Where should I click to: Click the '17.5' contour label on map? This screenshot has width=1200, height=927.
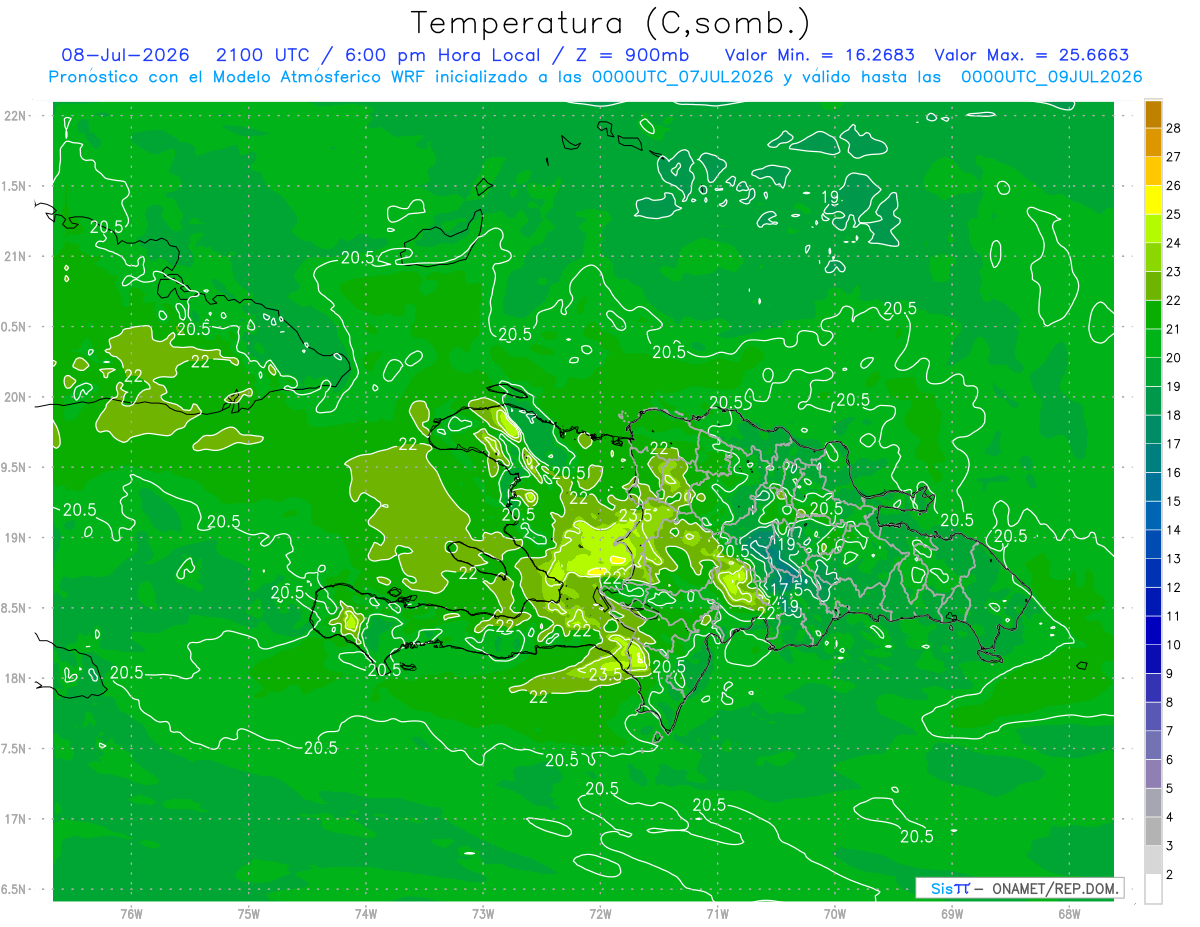click(x=787, y=590)
